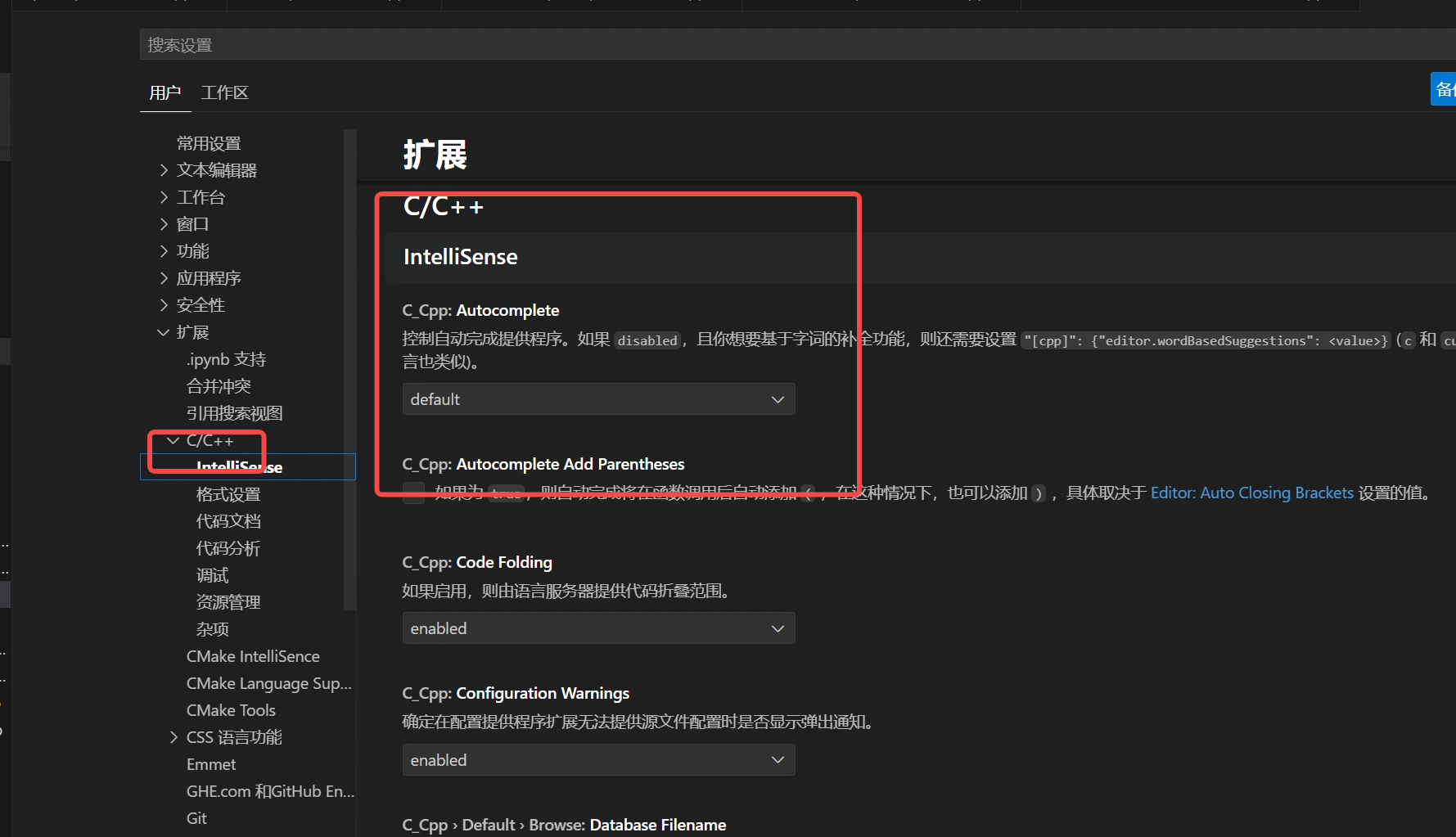Open the 合并冲突 settings section
The image size is (1456, 837).
(x=219, y=386)
